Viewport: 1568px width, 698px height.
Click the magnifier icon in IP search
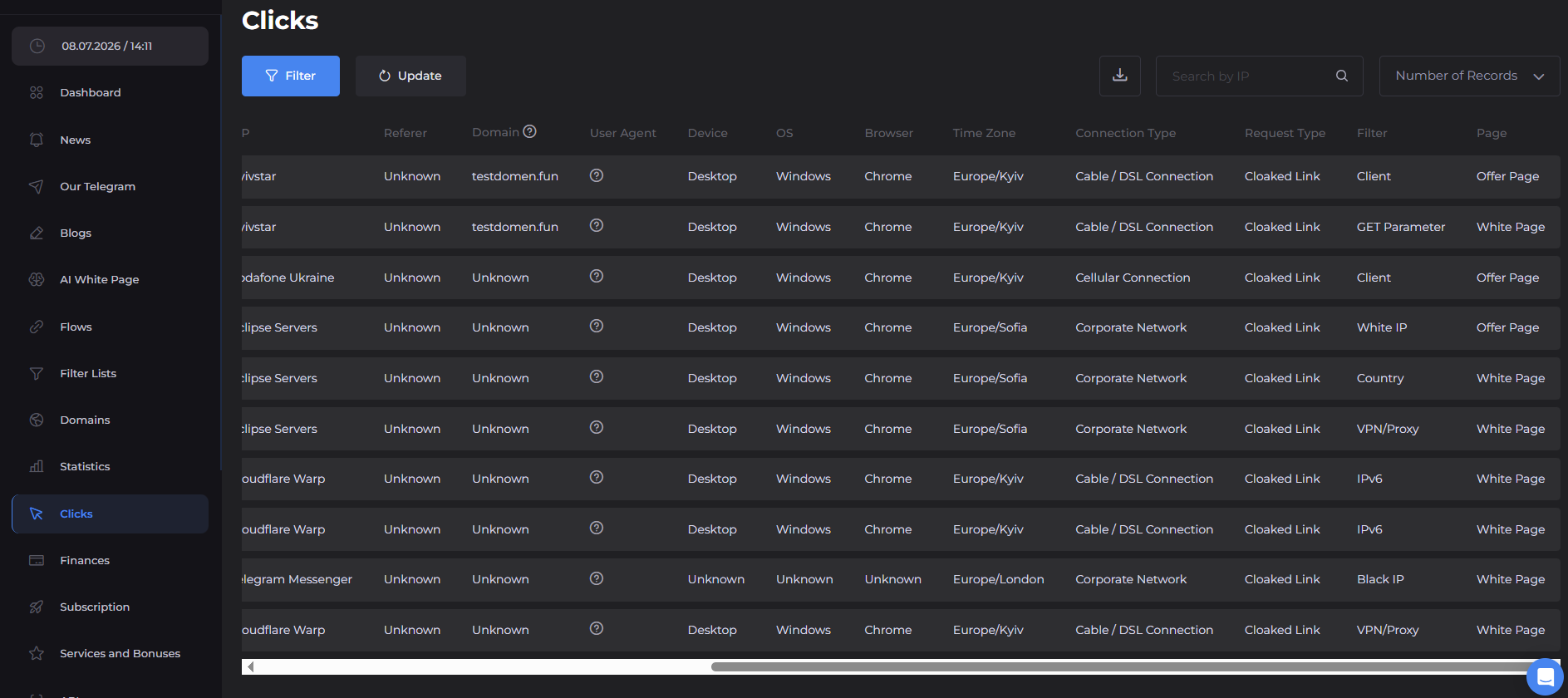[x=1342, y=76]
